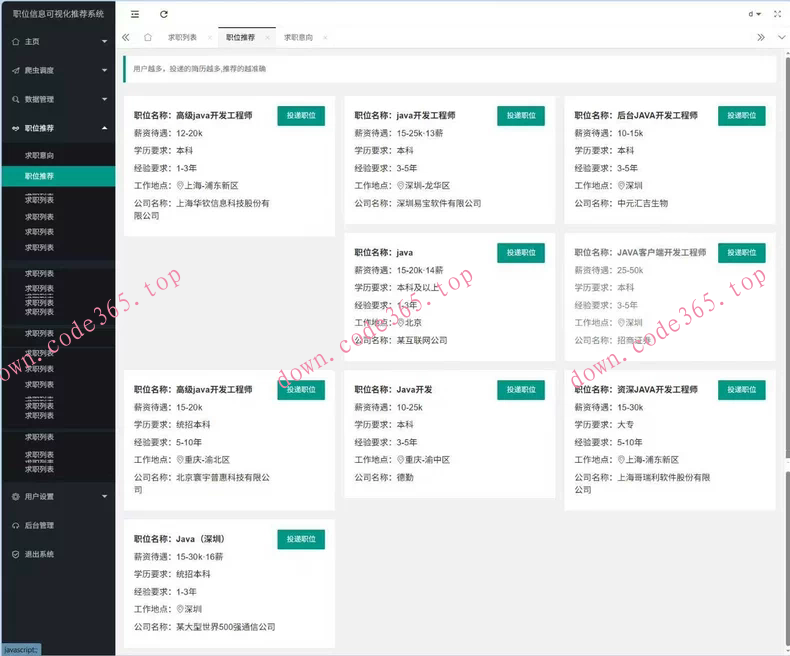This screenshot has height=656, width=790.
Task: Click the refresh icon in top bar
Action: click(164, 14)
